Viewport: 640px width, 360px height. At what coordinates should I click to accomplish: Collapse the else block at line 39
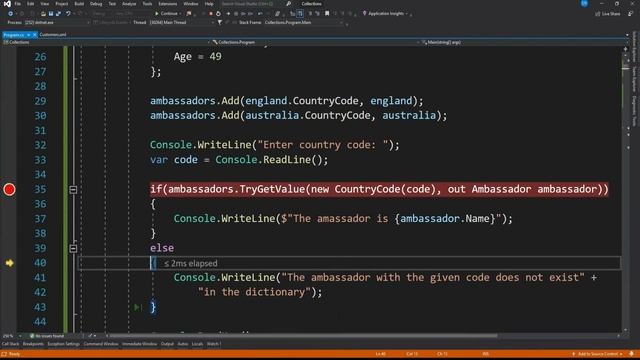pyautogui.click(x=73, y=248)
